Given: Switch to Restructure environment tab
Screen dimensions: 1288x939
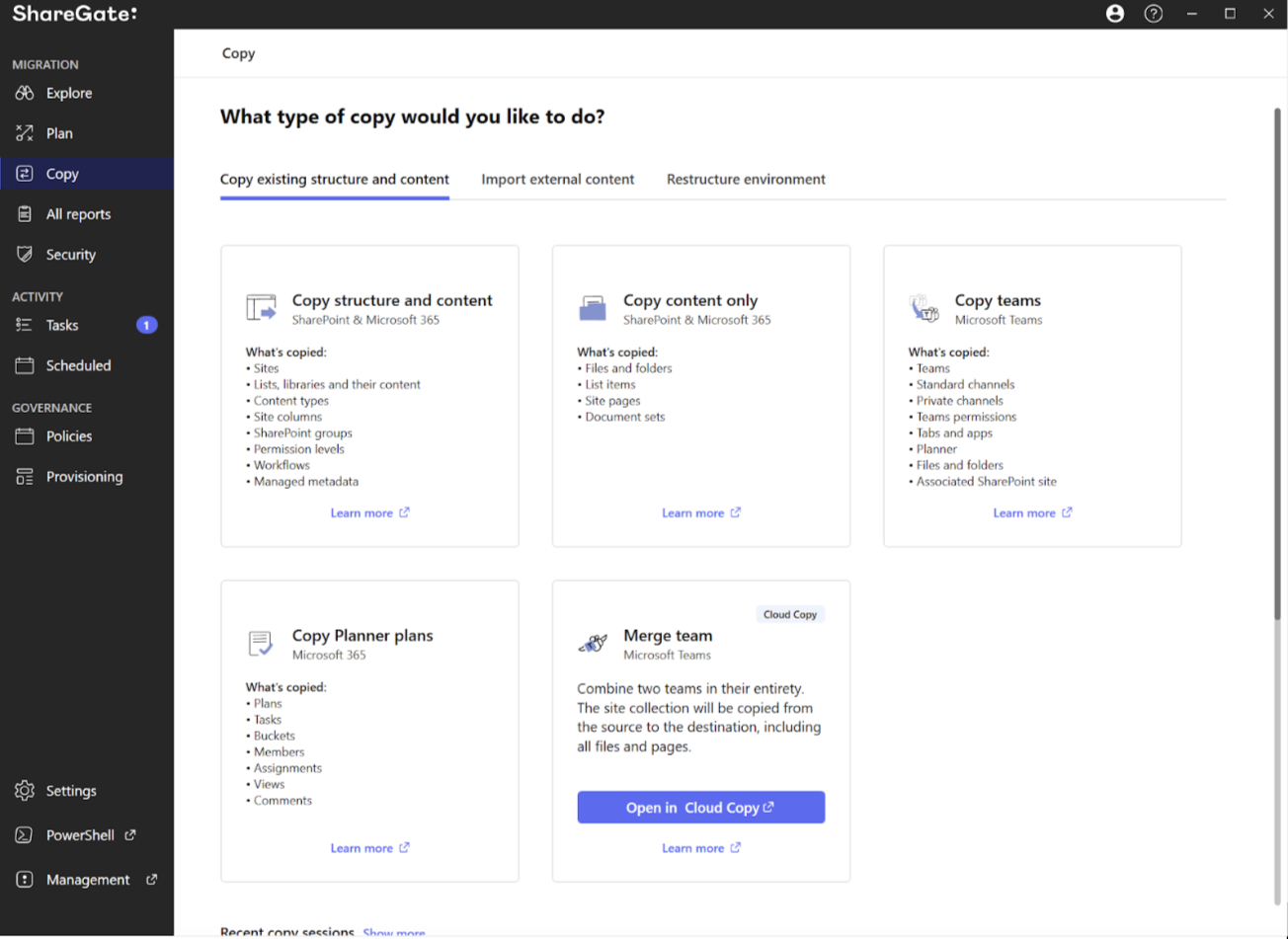Looking at the screenshot, I should pyautogui.click(x=746, y=180).
